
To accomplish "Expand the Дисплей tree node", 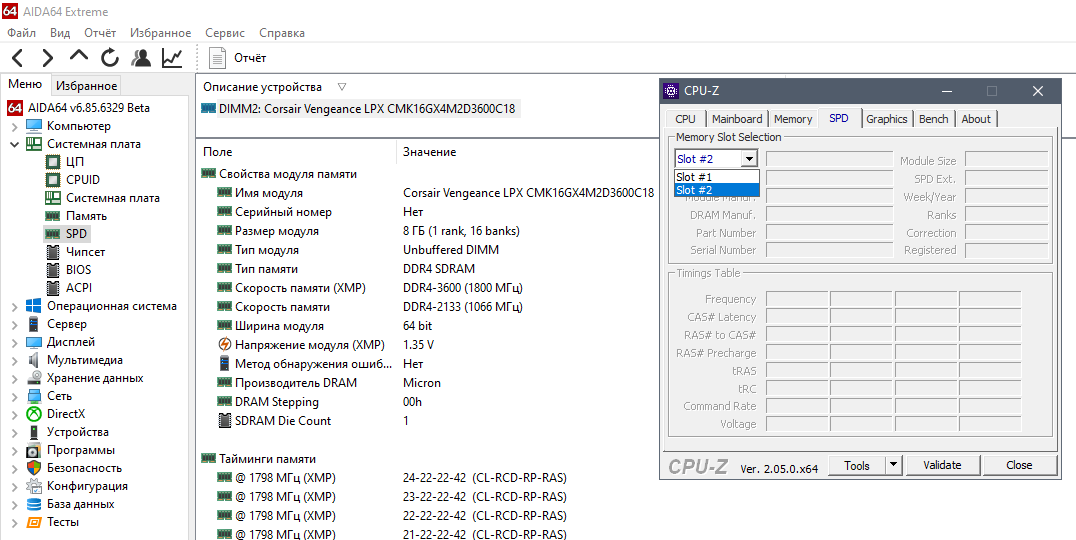I will click(14, 342).
